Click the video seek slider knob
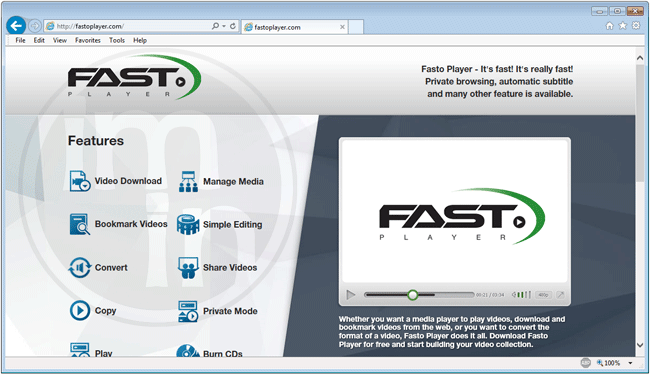Screen dimensions: 650x375 pyautogui.click(x=412, y=295)
